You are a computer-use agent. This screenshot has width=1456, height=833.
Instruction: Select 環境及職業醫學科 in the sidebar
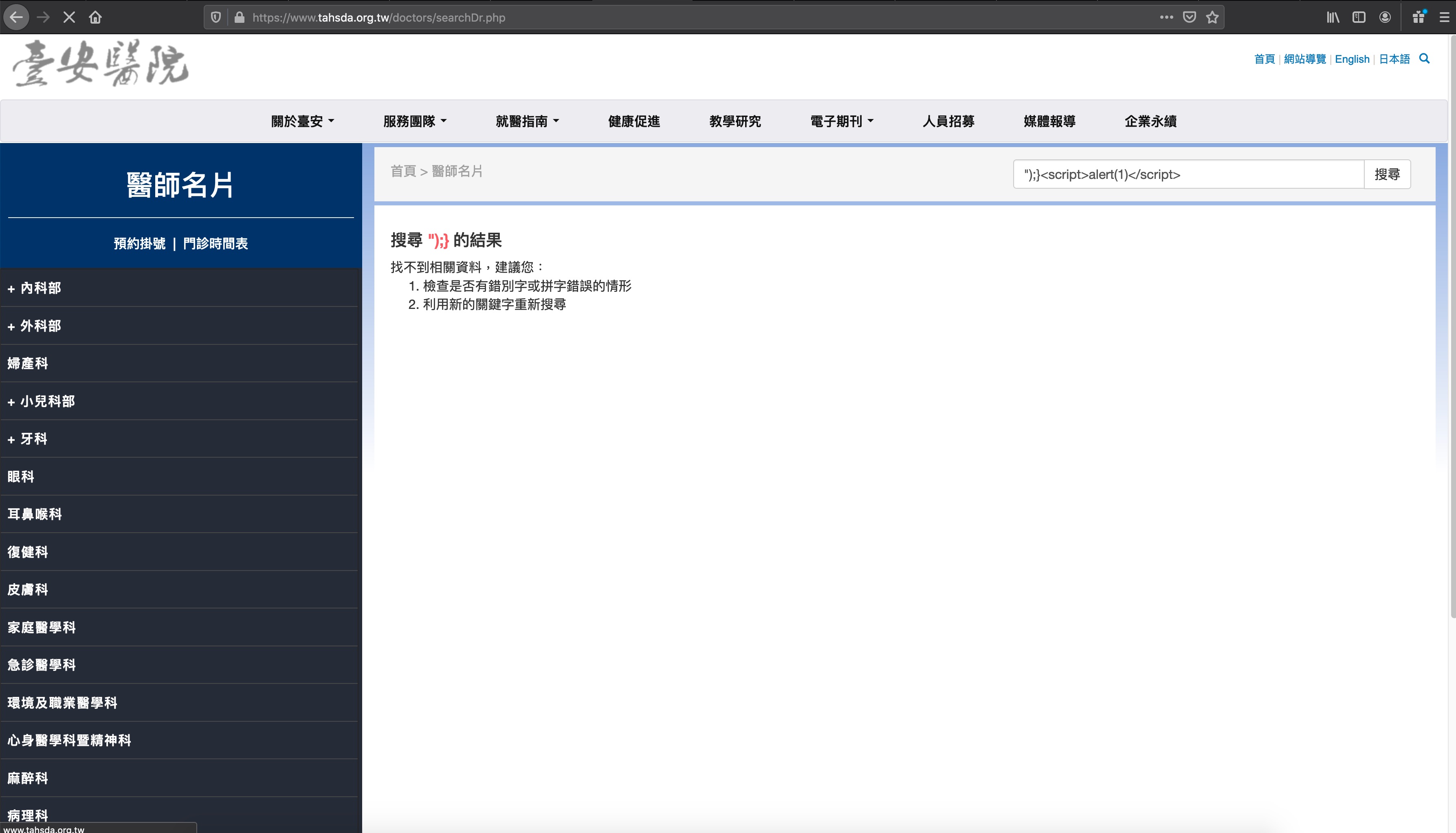tap(179, 703)
